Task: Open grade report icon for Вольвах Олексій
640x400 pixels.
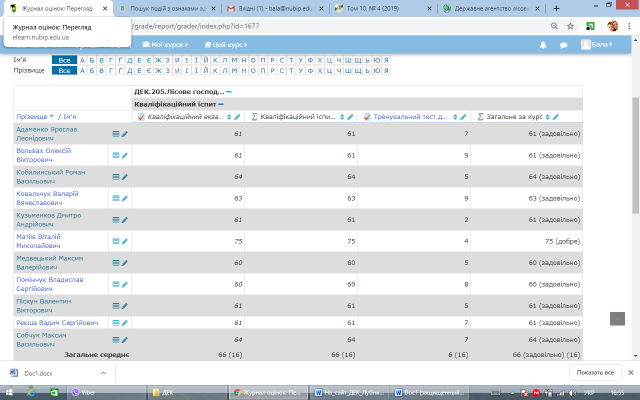Action: coord(116,156)
